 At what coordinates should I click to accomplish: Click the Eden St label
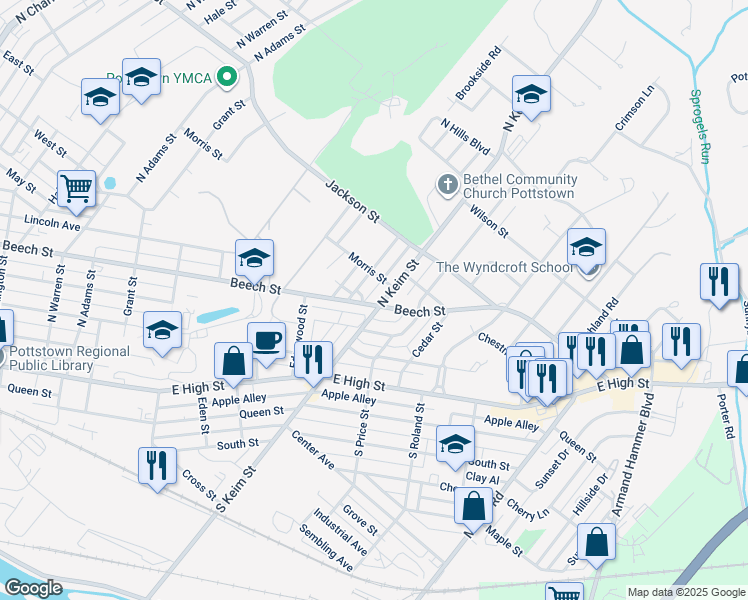(x=204, y=415)
